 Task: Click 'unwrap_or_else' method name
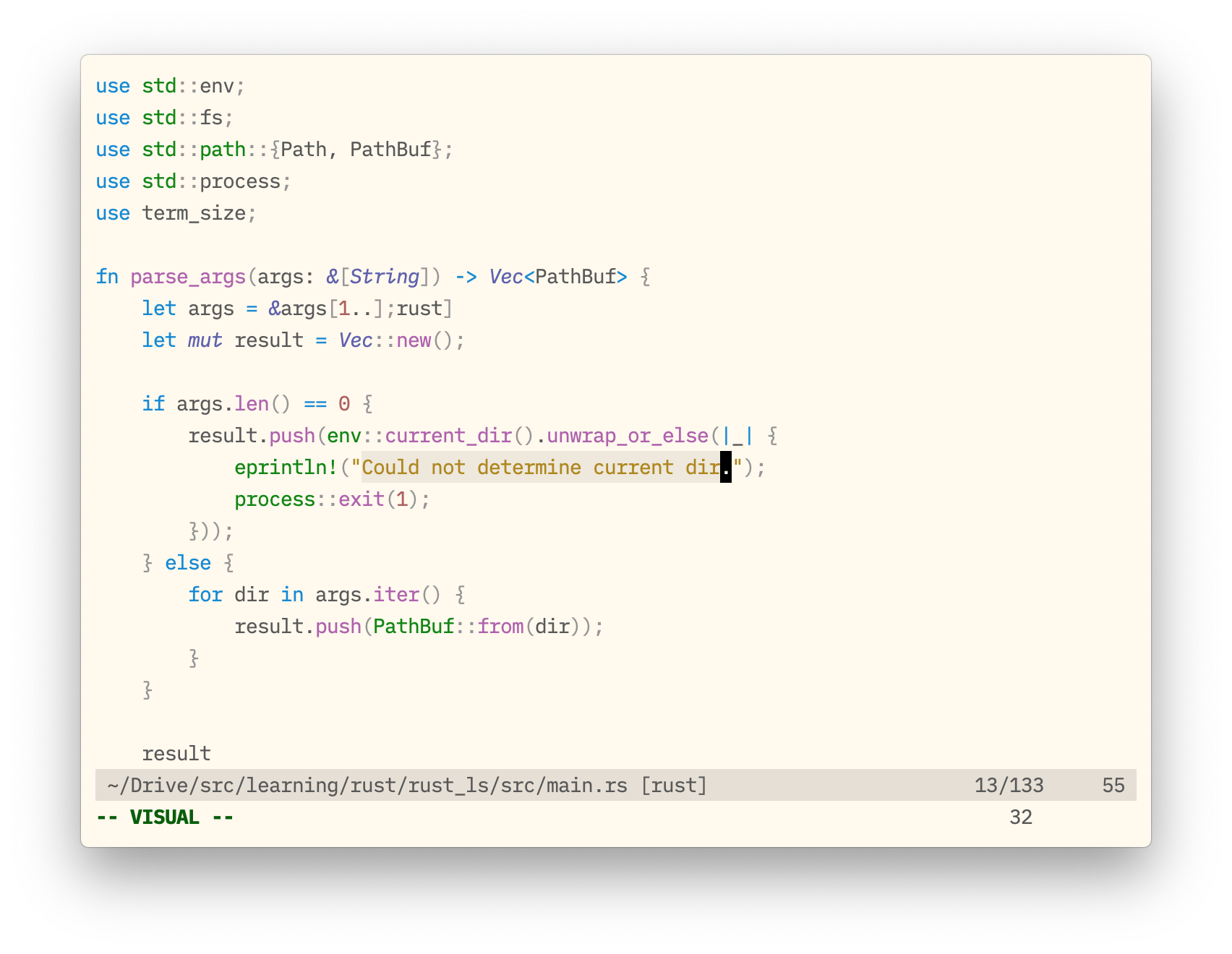coord(628,436)
